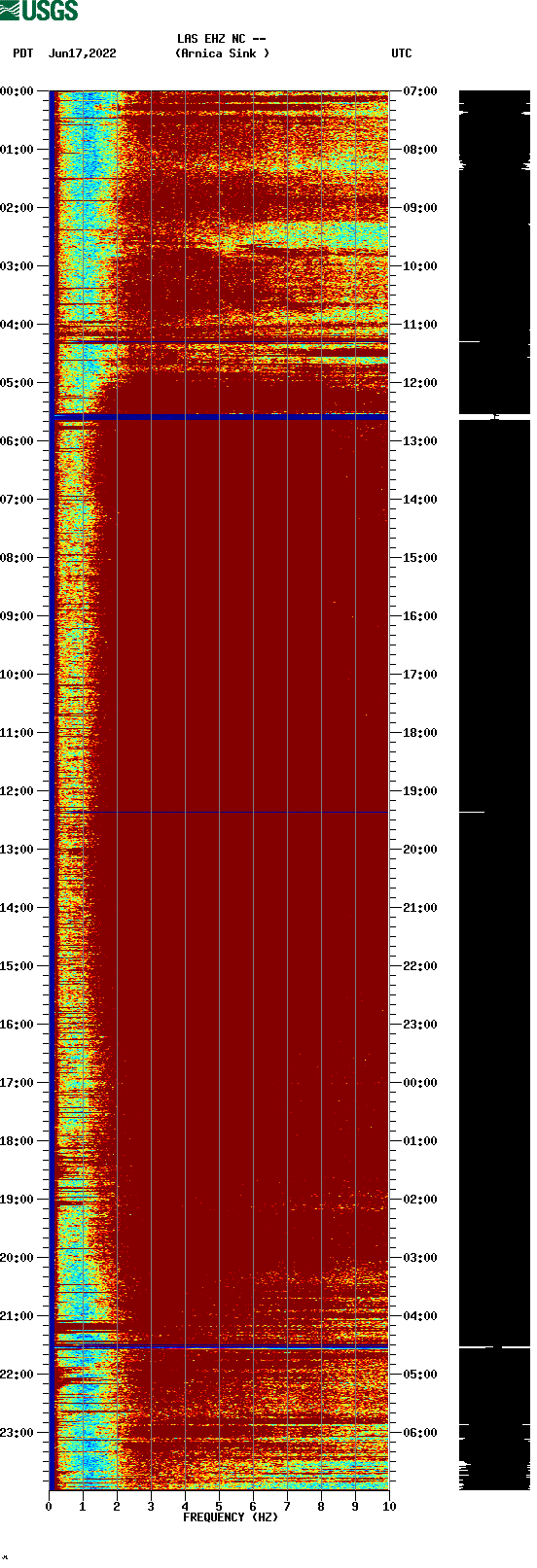The width and height of the screenshot is (537, 1568).
Task: Click the UTC '22:00' time label
Action: [x=420, y=966]
